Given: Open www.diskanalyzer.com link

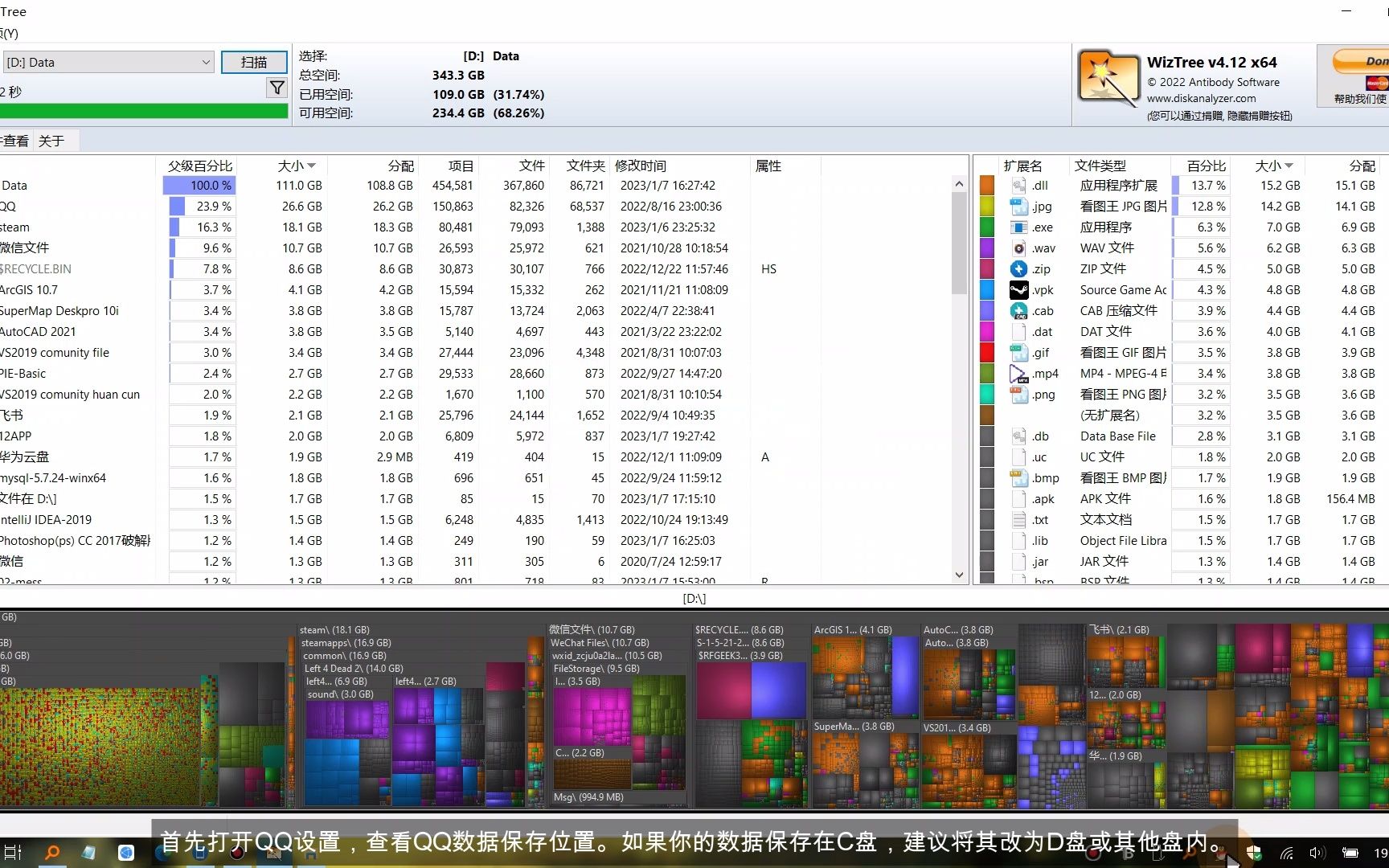Looking at the screenshot, I should click(1201, 98).
